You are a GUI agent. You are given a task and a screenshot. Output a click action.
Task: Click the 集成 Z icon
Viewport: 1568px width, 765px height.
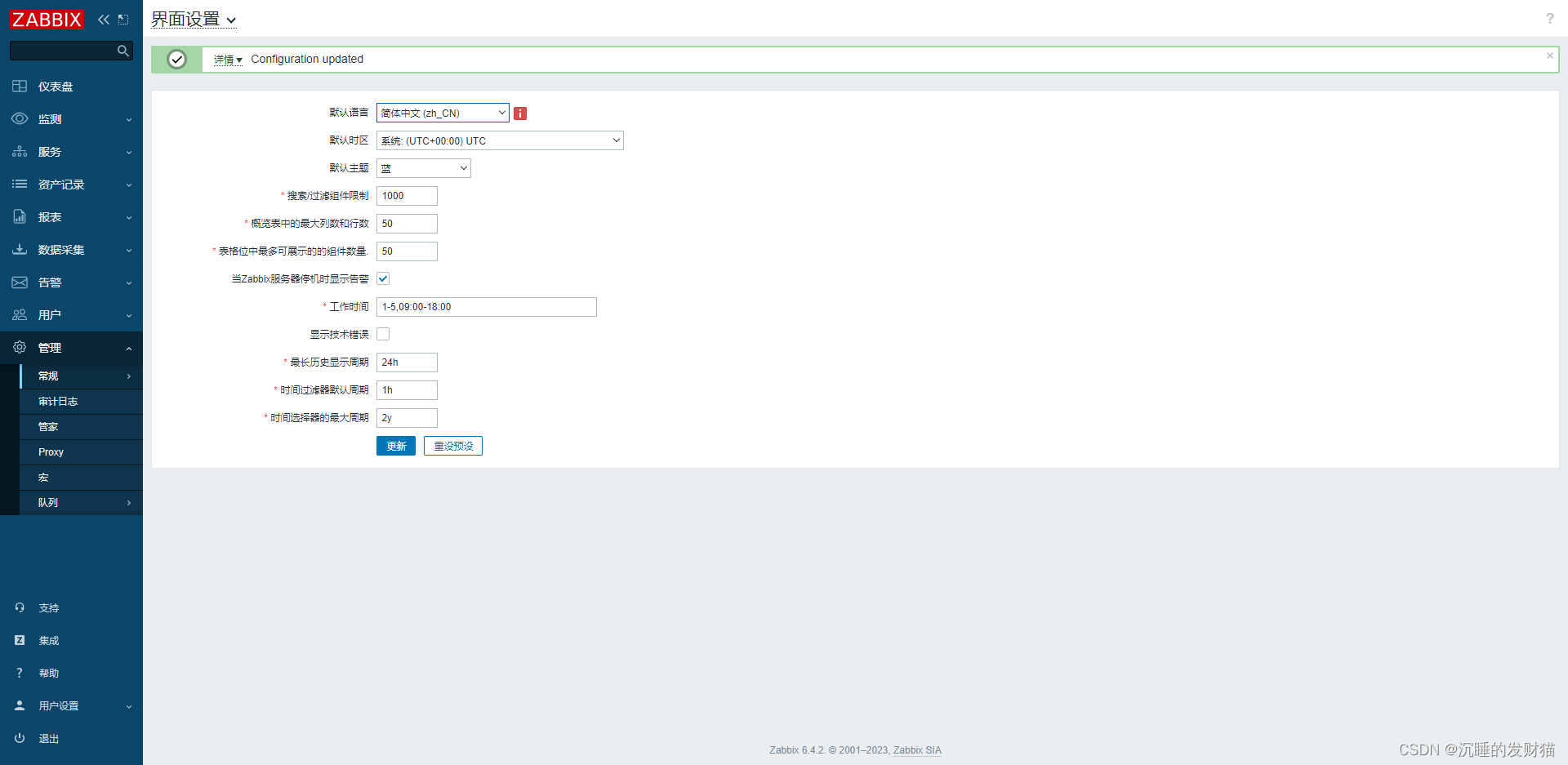tap(20, 641)
